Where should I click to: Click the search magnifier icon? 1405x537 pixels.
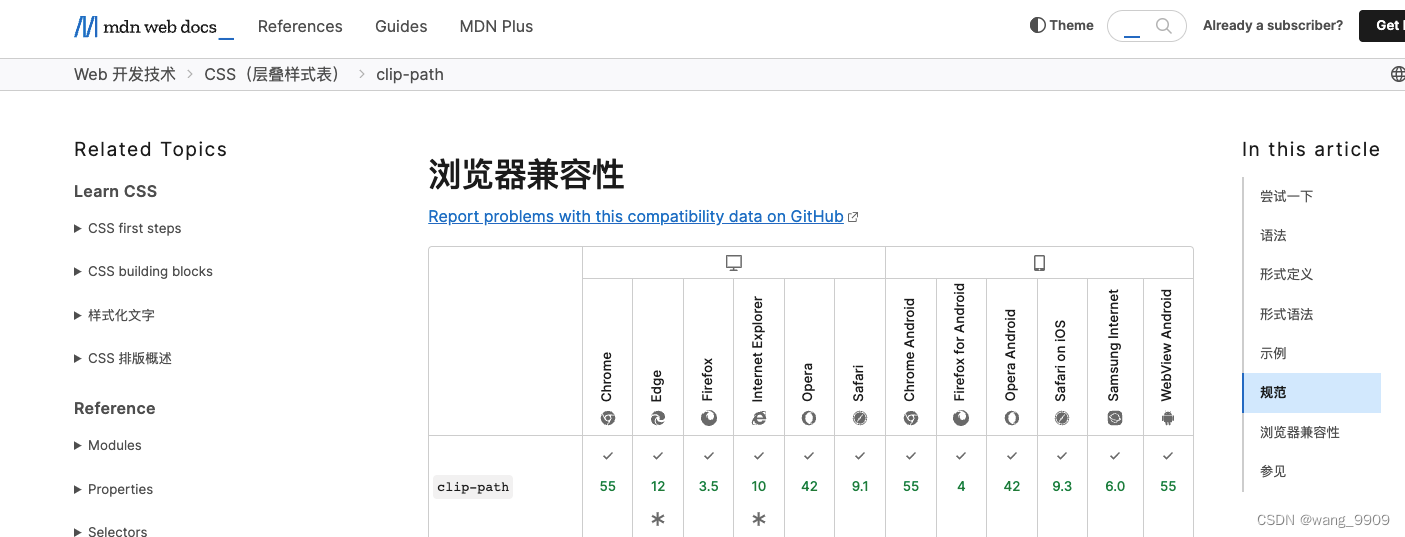1163,26
